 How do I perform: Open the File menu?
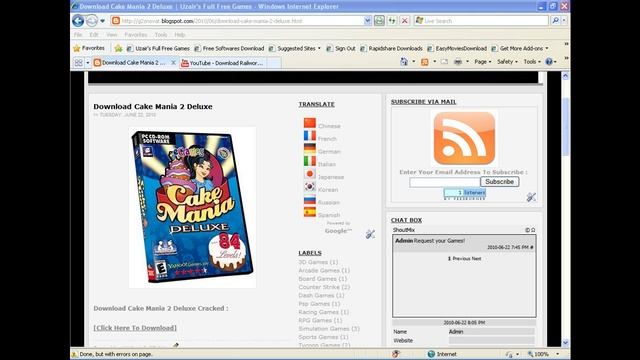(78, 35)
